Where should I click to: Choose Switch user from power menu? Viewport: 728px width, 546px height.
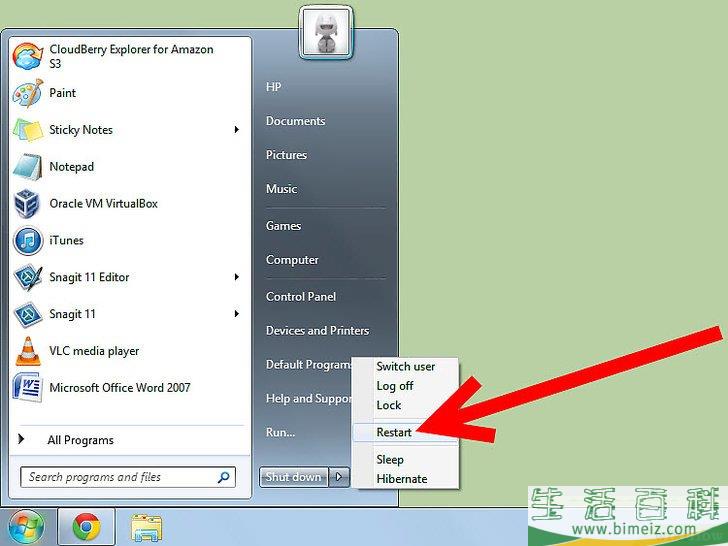405,366
